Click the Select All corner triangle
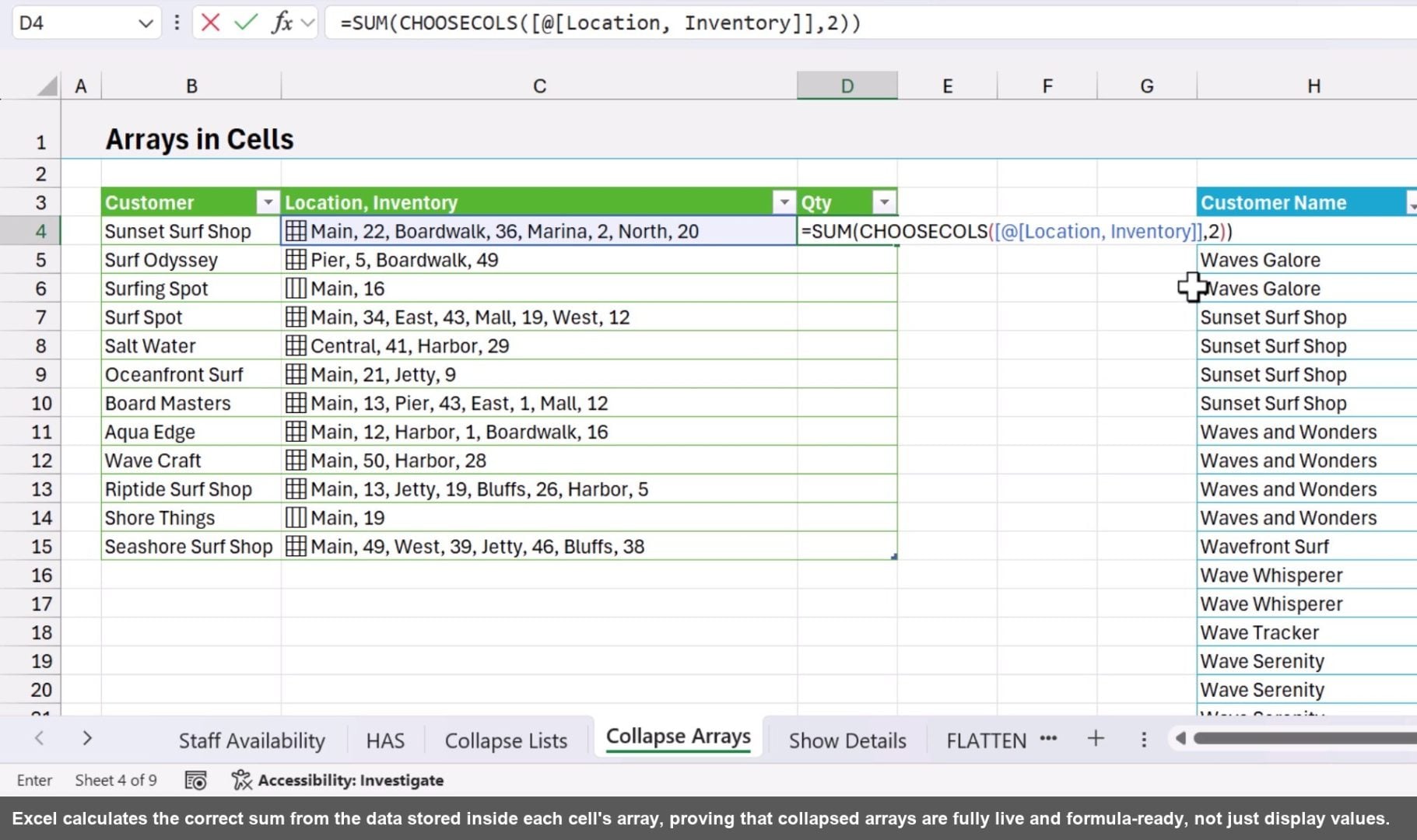The image size is (1417, 840). coord(48,86)
